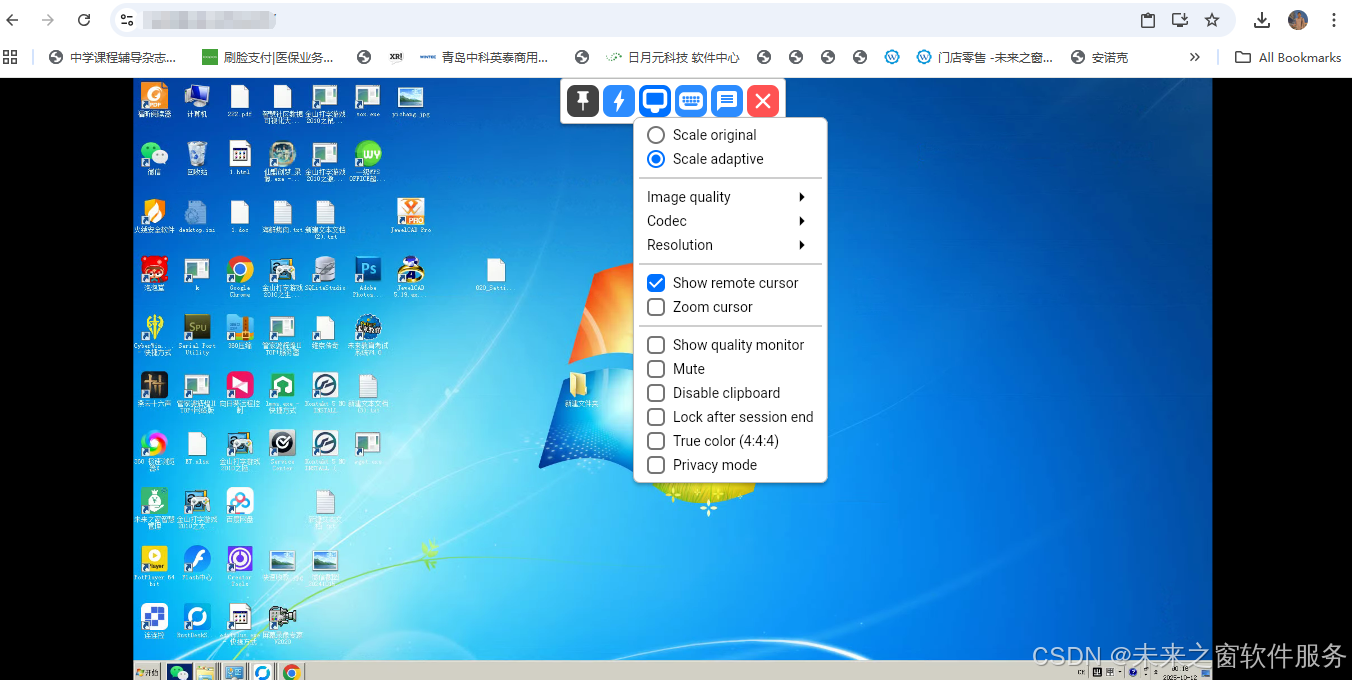Select the Creator Tools desktop icon
The width and height of the screenshot is (1352, 680).
click(240, 561)
